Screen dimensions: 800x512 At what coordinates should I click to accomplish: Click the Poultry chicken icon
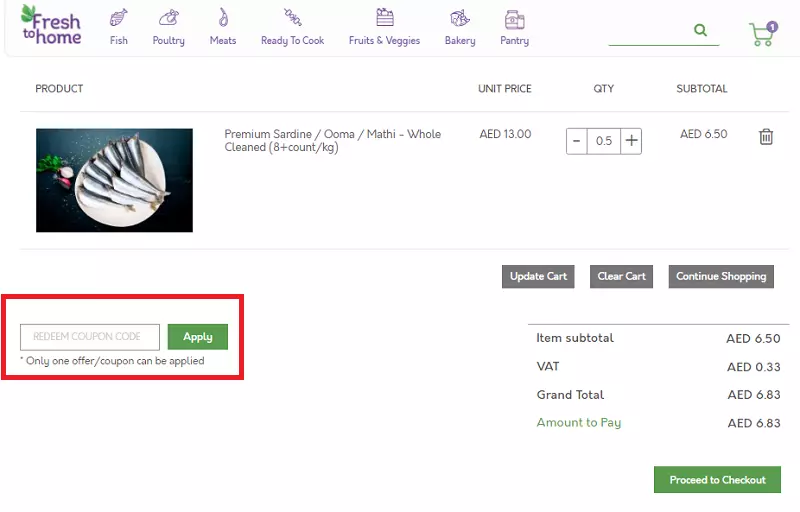pyautogui.click(x=168, y=18)
